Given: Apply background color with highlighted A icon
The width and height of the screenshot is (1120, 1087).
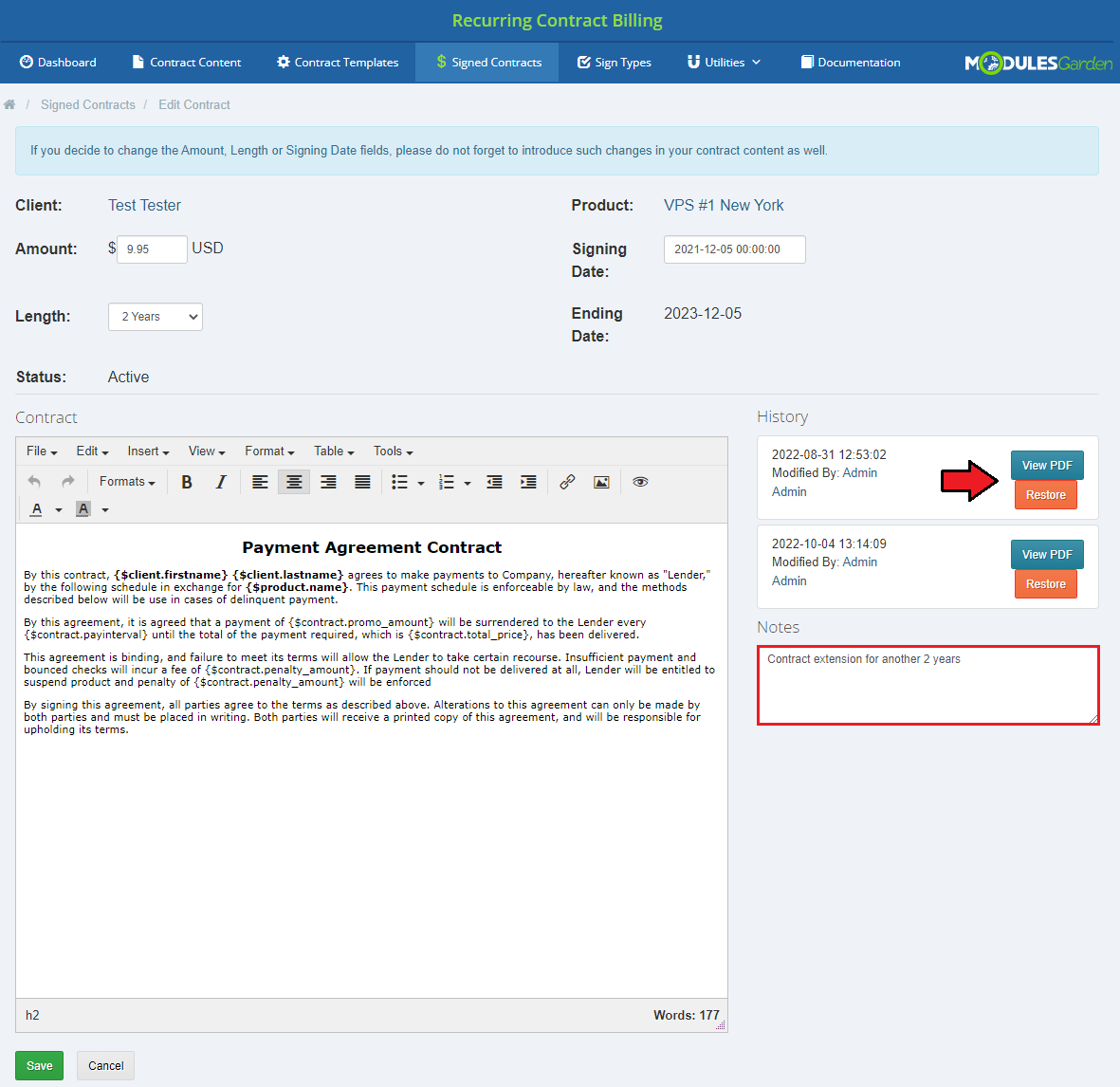Looking at the screenshot, I should (x=83, y=509).
